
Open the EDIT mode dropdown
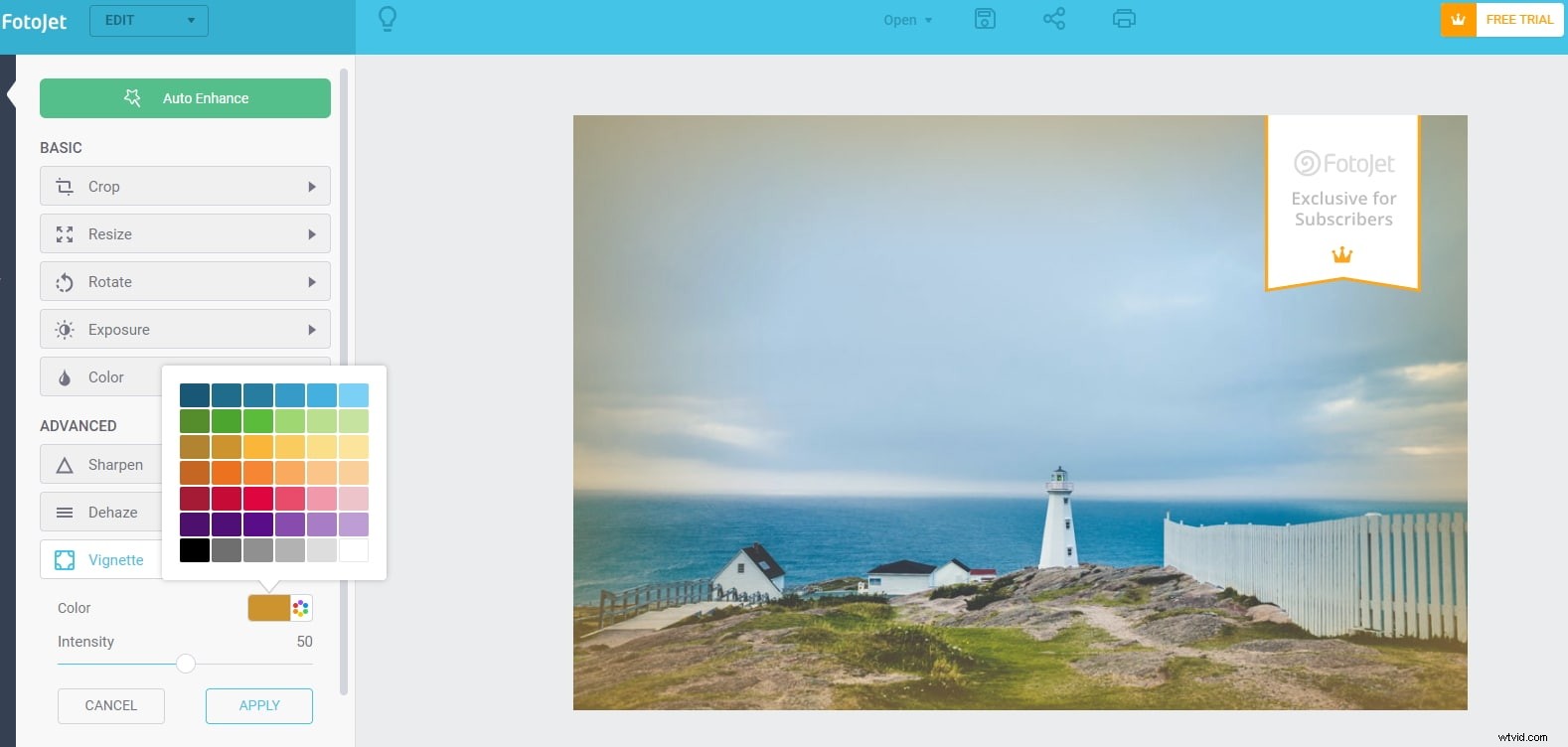pyautogui.click(x=149, y=20)
